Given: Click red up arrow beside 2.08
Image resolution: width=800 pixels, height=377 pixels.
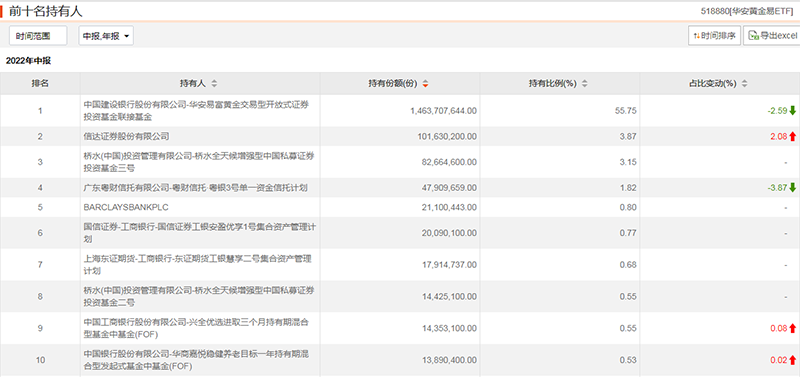Looking at the screenshot, I should (792, 136).
